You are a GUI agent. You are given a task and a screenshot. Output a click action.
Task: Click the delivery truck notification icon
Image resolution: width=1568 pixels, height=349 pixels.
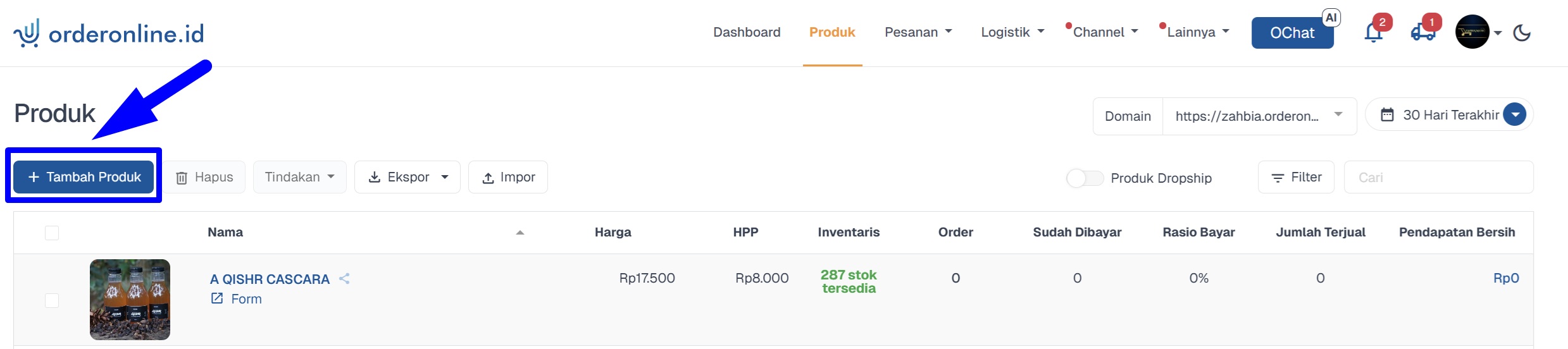pyautogui.click(x=1423, y=32)
